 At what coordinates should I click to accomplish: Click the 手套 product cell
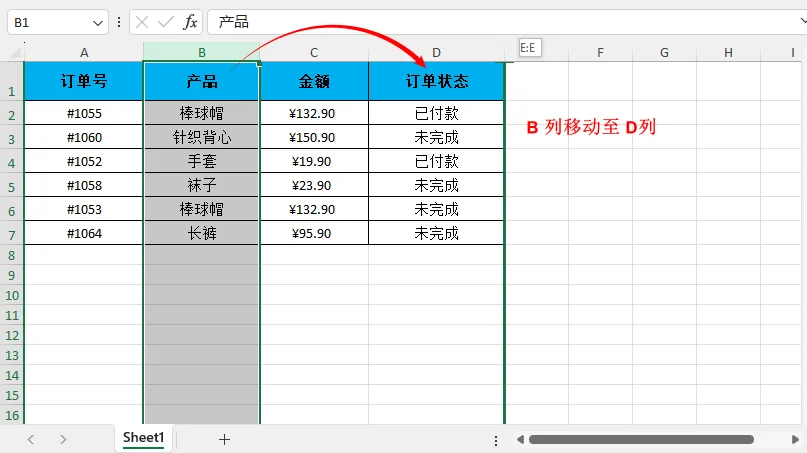pyautogui.click(x=202, y=161)
